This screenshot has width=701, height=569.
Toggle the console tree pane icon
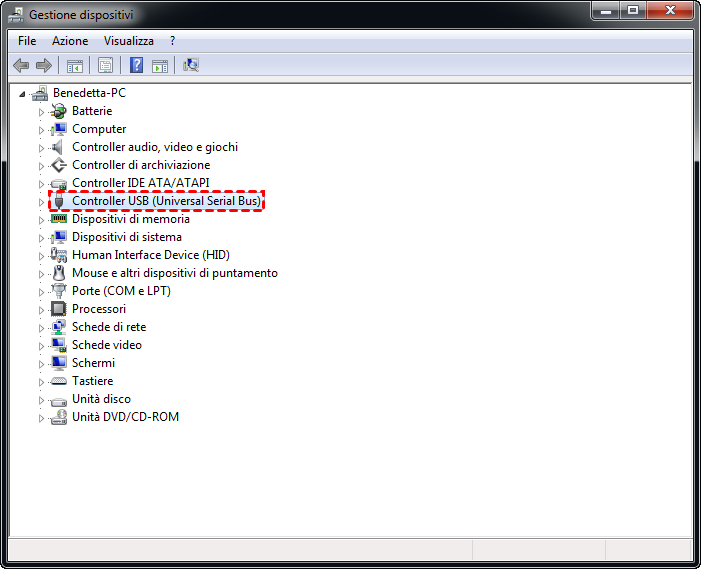[75, 66]
